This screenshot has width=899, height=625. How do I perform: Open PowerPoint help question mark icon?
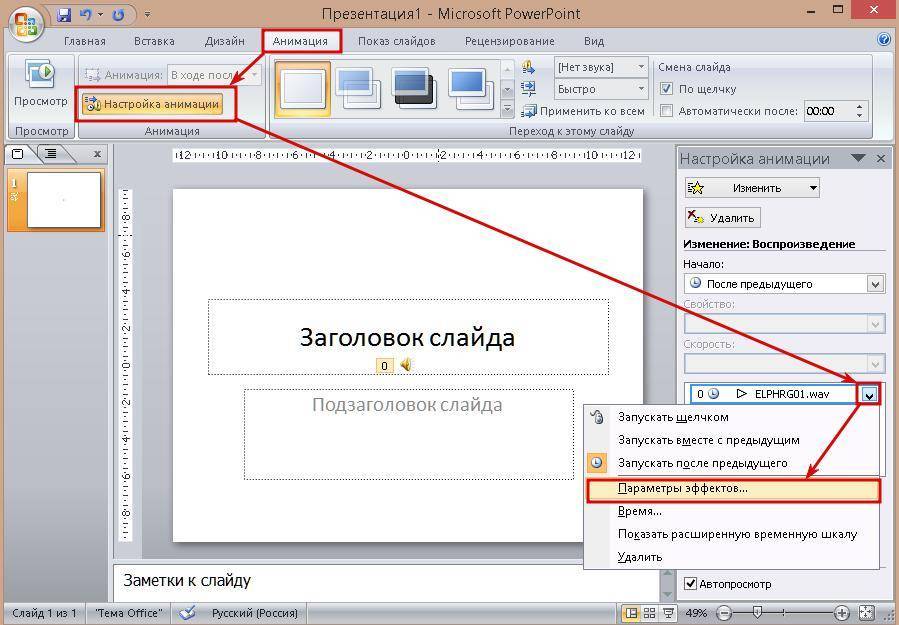[x=884, y=38]
